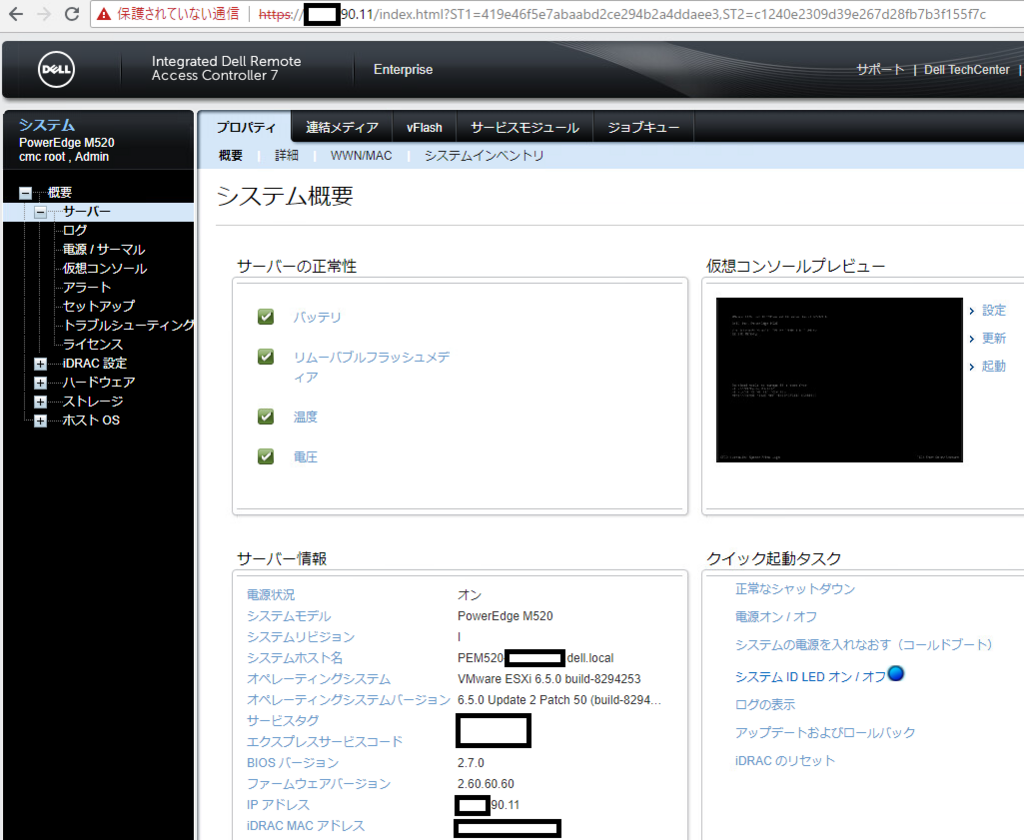Click the BIOS バージョン label
The width and height of the screenshot is (1024, 840).
click(x=293, y=762)
